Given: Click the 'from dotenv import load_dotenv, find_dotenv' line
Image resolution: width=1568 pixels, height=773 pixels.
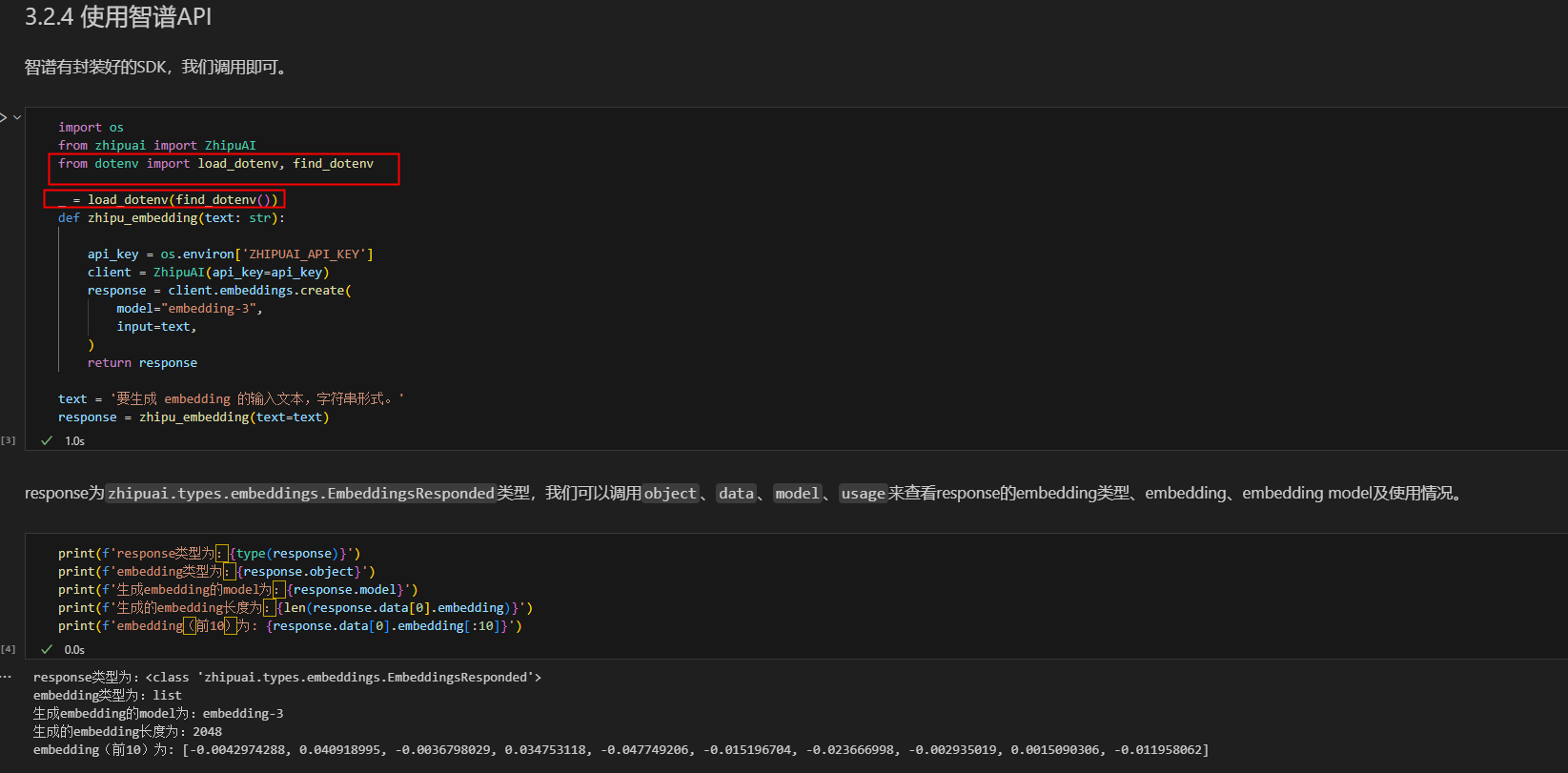Looking at the screenshot, I should (x=215, y=164).
